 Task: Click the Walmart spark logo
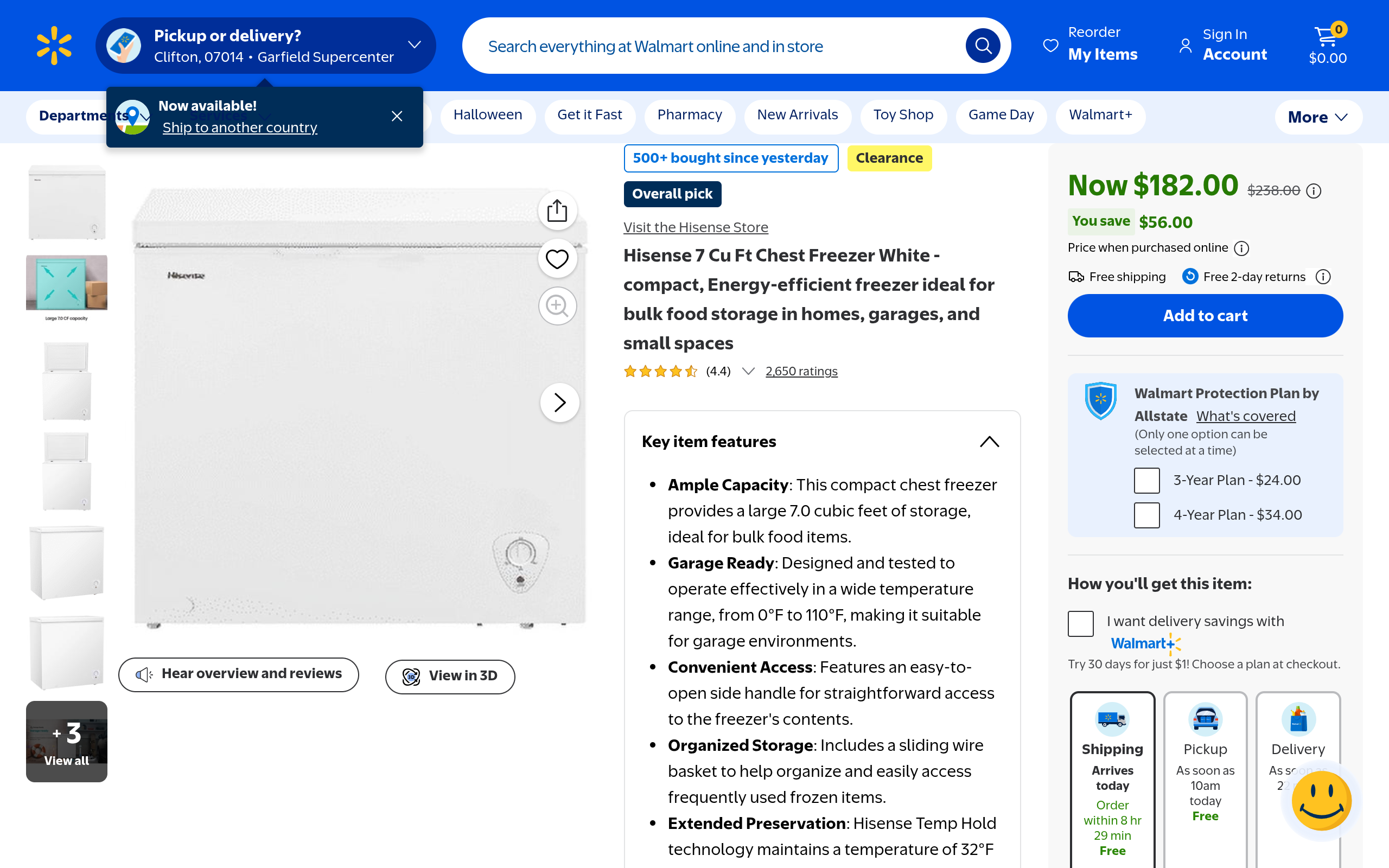pos(54,46)
